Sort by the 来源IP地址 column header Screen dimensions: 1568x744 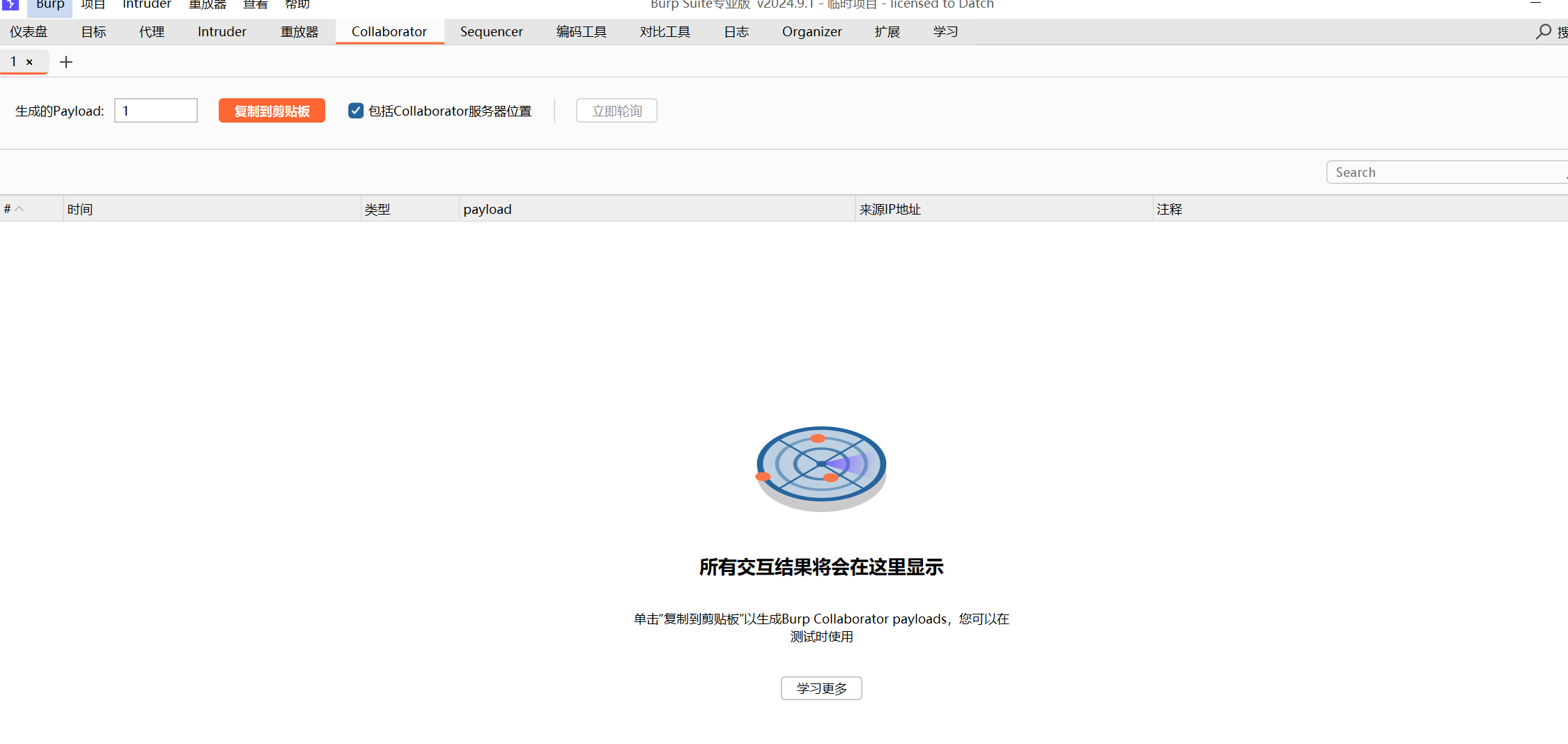pos(1003,209)
